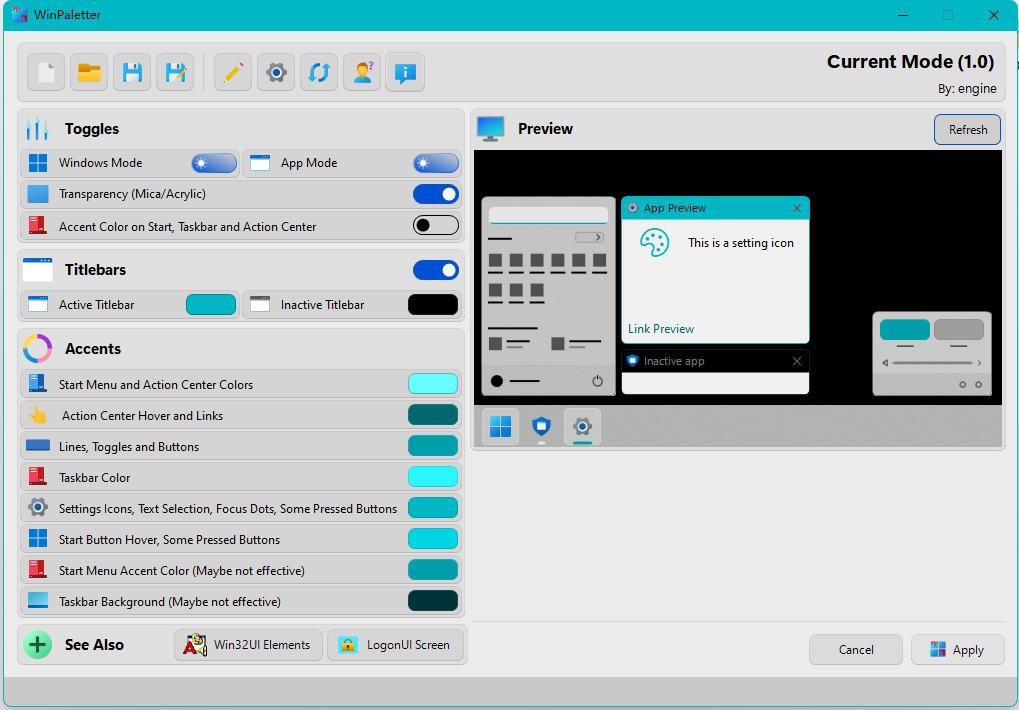Open a theme file with folder icon
1019x710 pixels.
(90, 72)
